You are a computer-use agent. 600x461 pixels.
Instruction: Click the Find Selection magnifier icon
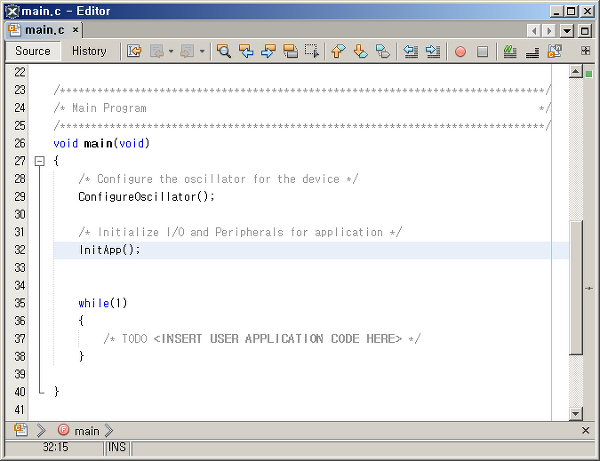click(x=224, y=51)
